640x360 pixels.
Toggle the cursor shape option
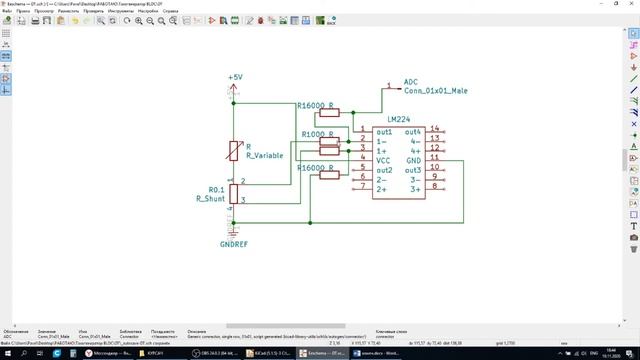[x=6, y=67]
